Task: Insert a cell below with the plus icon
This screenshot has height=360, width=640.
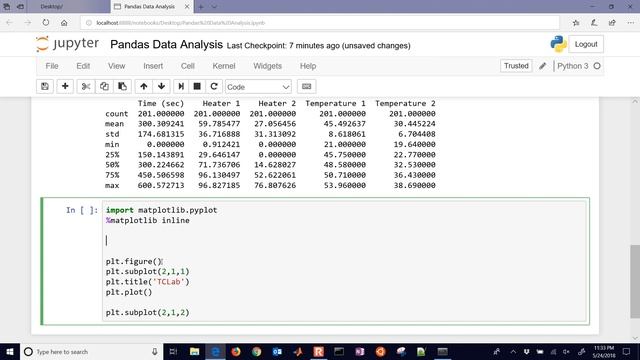Action: (65, 87)
